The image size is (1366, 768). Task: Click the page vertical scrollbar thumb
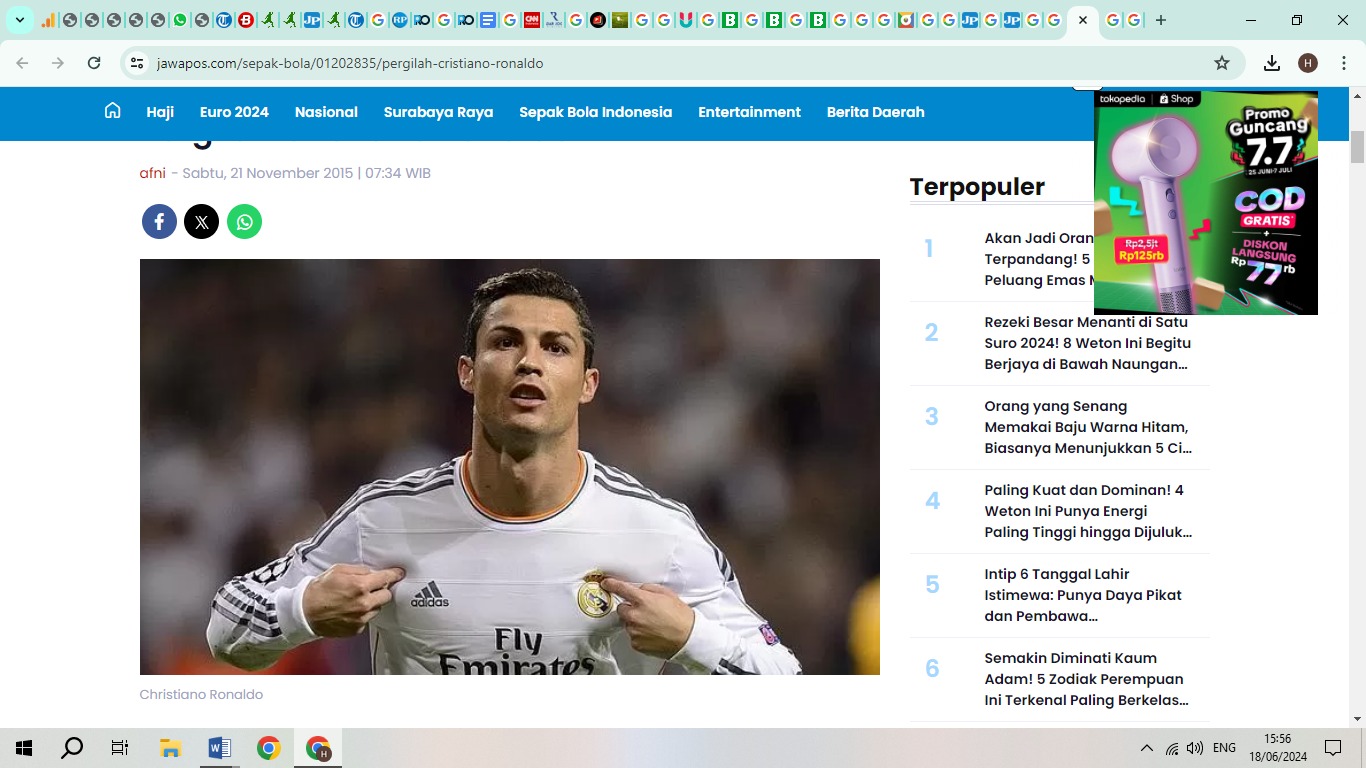click(1357, 147)
